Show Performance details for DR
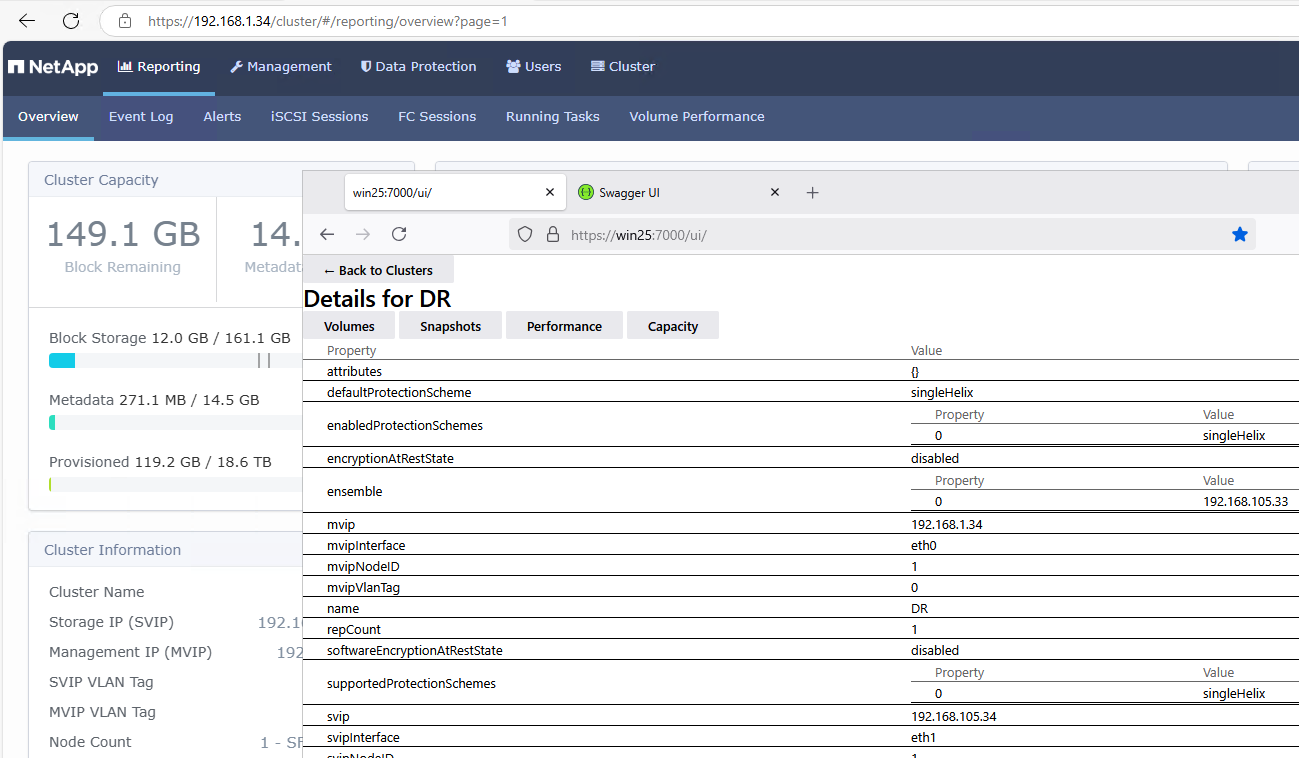The width and height of the screenshot is (1299, 758). (564, 326)
